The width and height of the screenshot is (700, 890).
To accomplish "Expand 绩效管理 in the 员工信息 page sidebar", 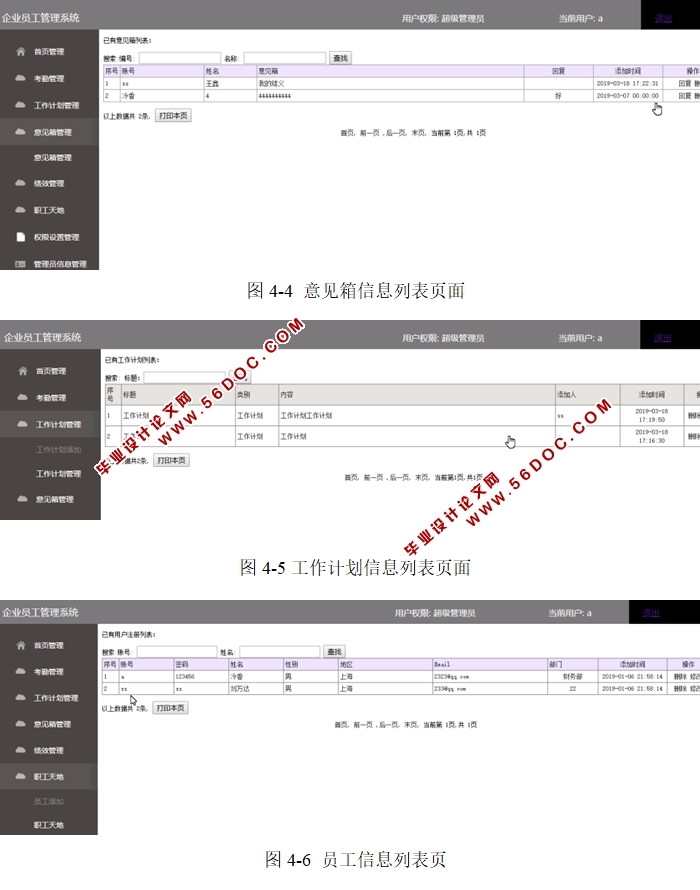I will (48, 750).
